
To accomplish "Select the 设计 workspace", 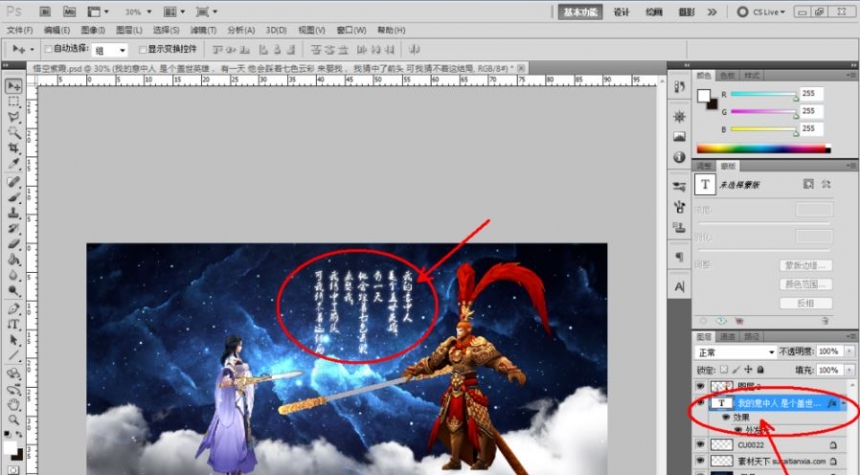I will click(x=621, y=12).
